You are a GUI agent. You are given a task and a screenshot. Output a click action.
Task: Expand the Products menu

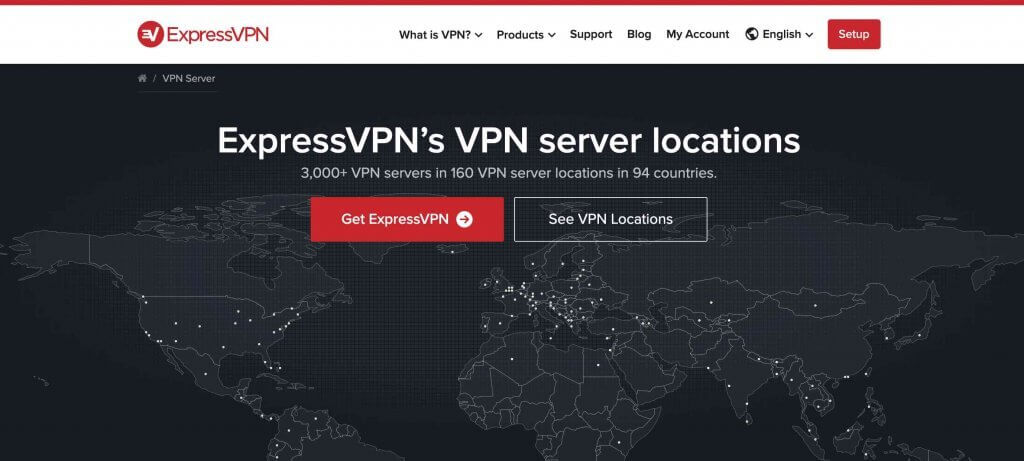526,35
